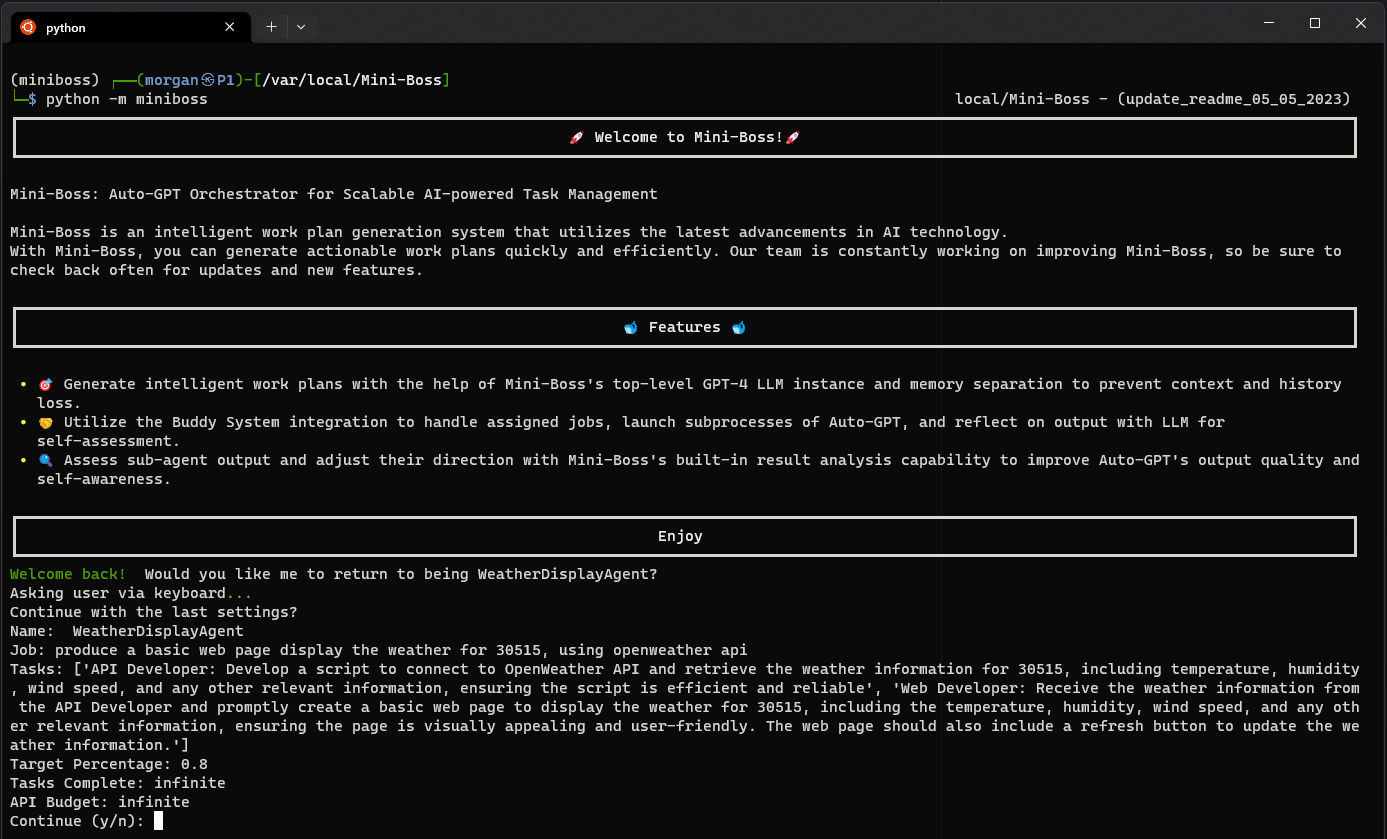Screen dimensions: 1387x839
Task: Minimize the terminal window
Action: coord(1268,23)
